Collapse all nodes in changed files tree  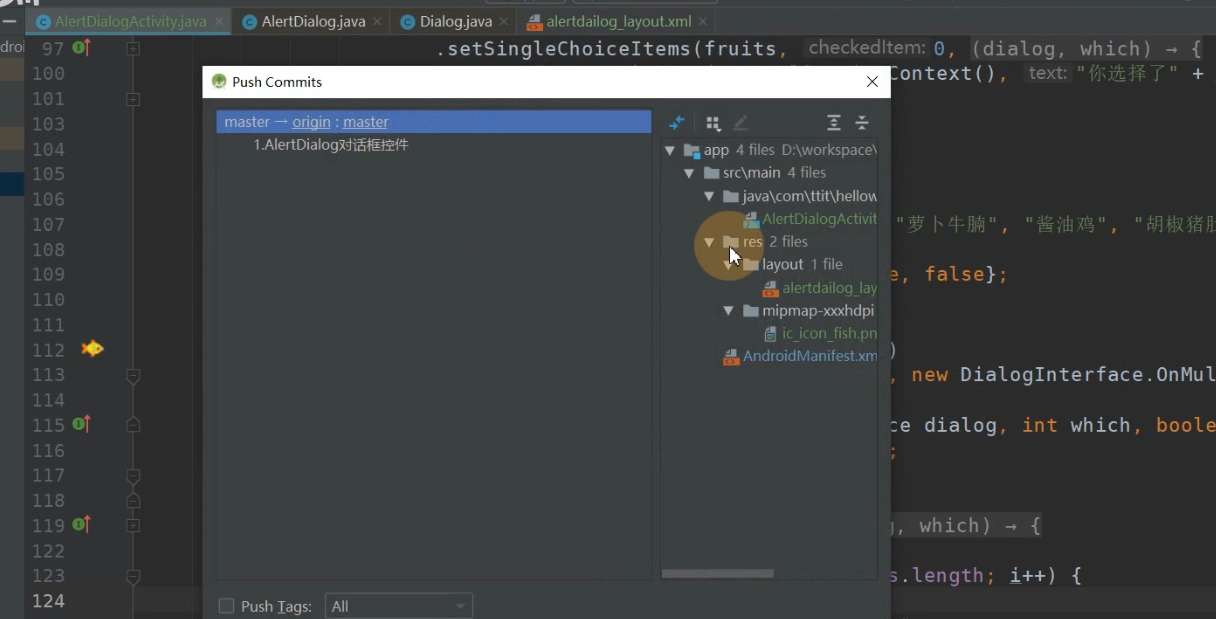[862, 123]
